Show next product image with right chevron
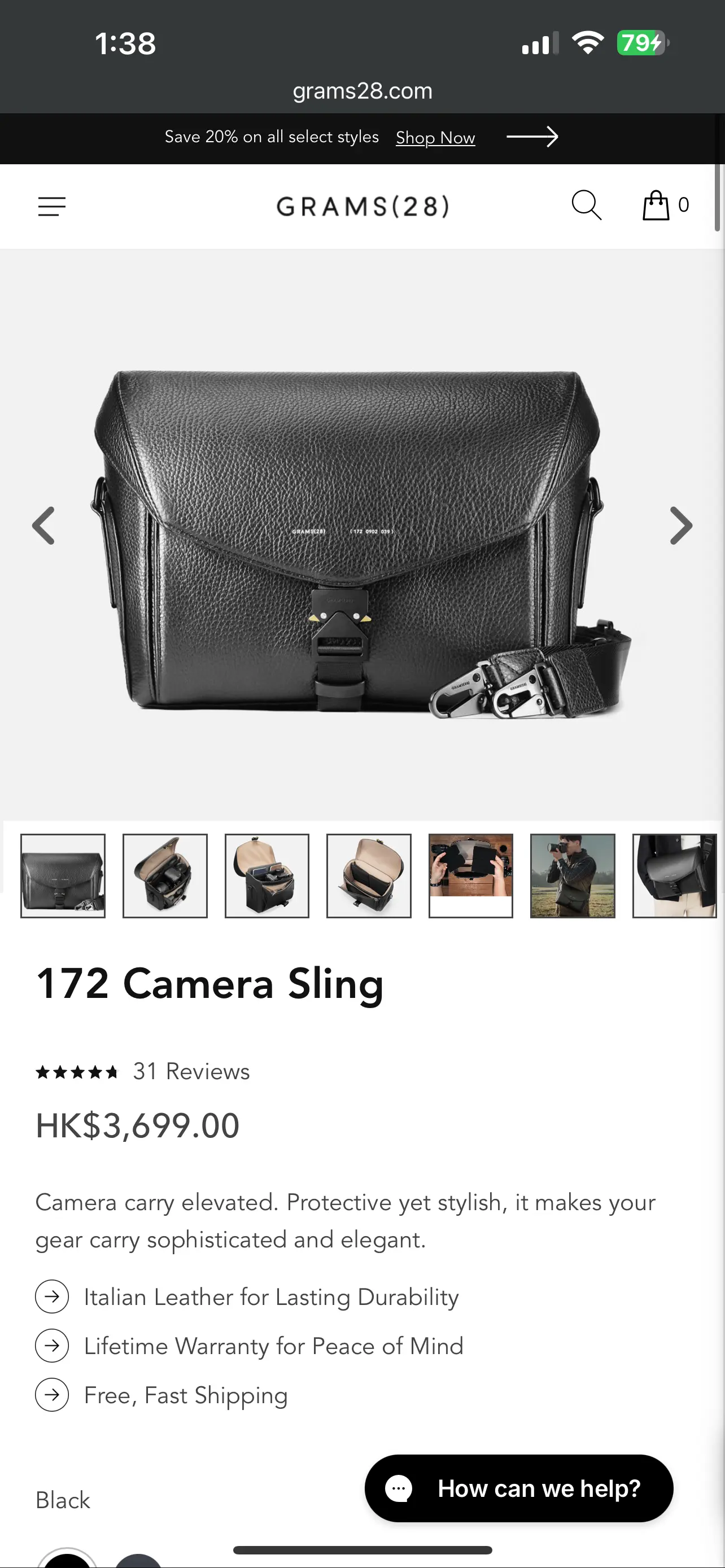The image size is (725, 1568). click(681, 525)
